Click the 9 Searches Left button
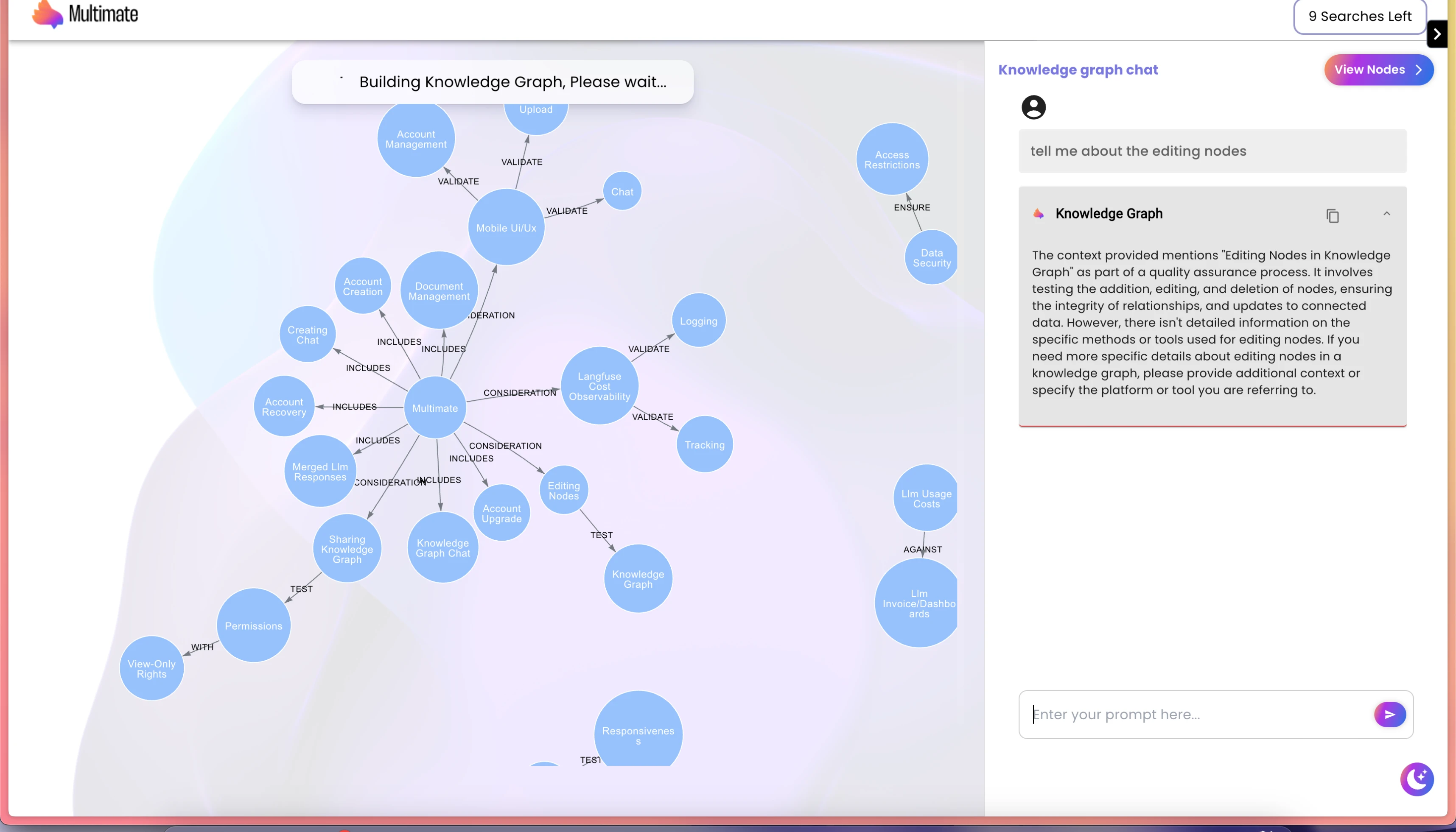 pyautogui.click(x=1360, y=17)
